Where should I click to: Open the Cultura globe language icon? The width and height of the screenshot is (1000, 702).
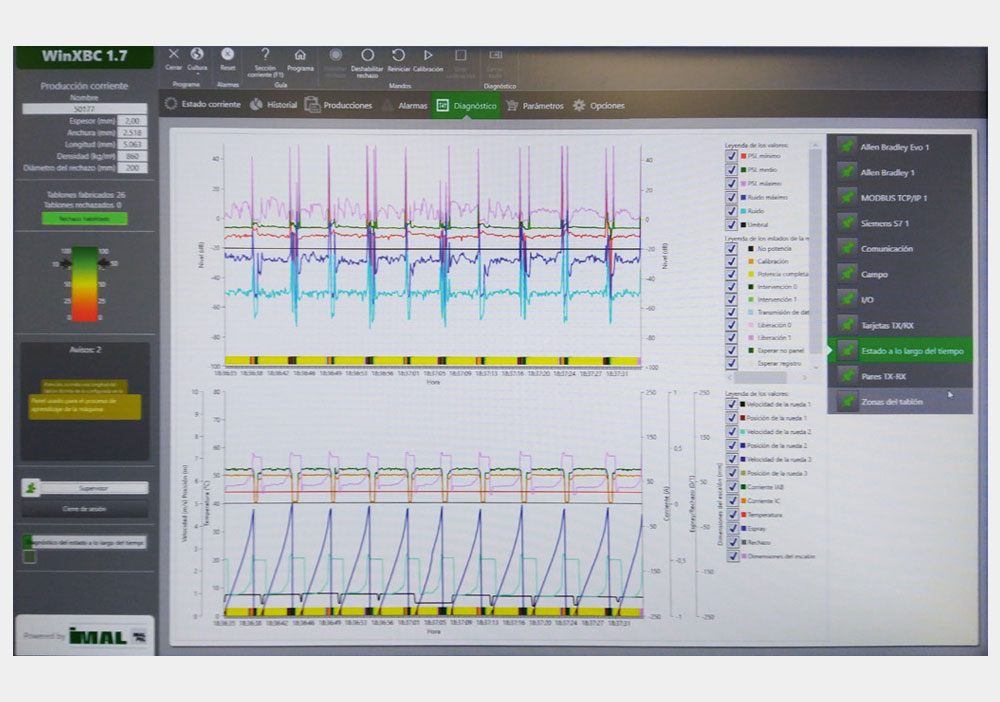pos(197,54)
